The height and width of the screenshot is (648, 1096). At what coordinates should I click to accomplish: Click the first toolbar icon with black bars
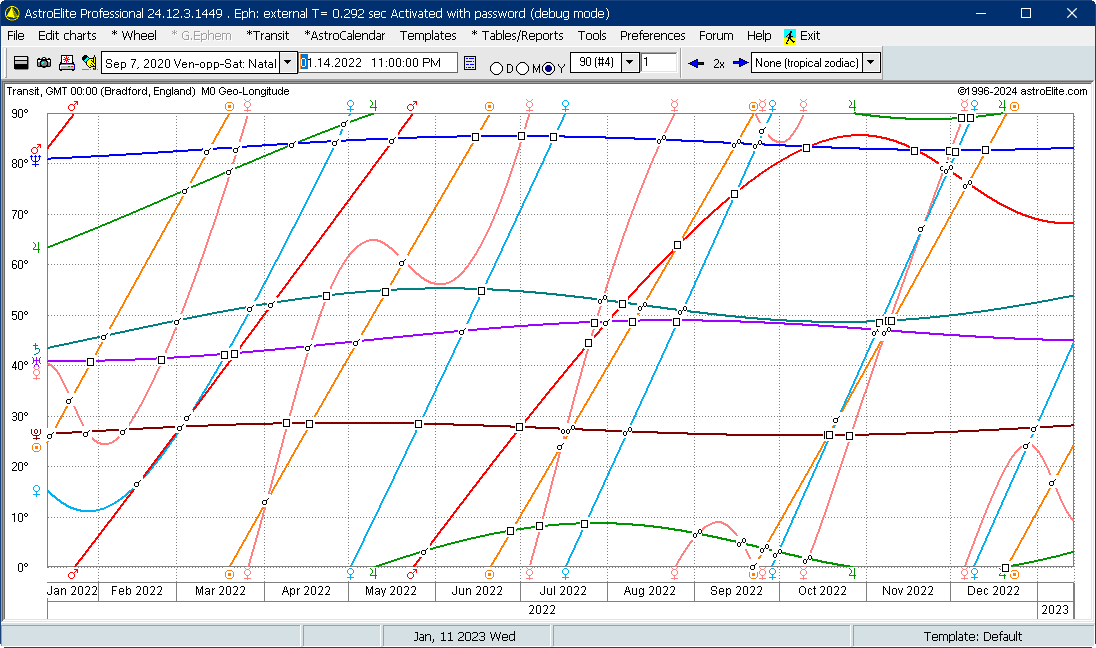[21, 63]
